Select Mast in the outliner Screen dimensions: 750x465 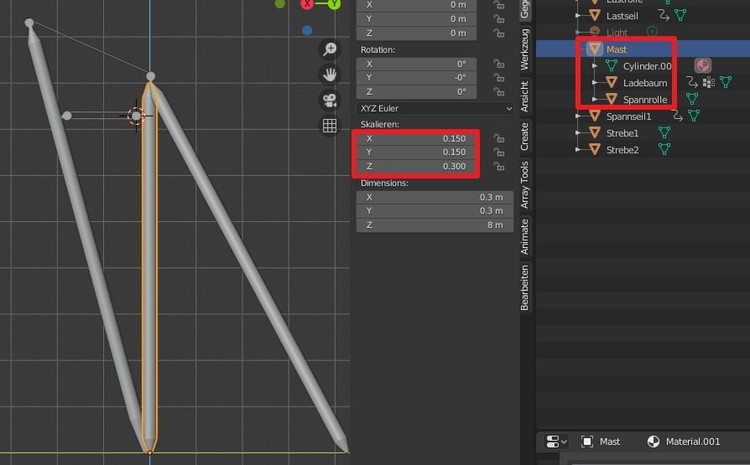coord(616,49)
